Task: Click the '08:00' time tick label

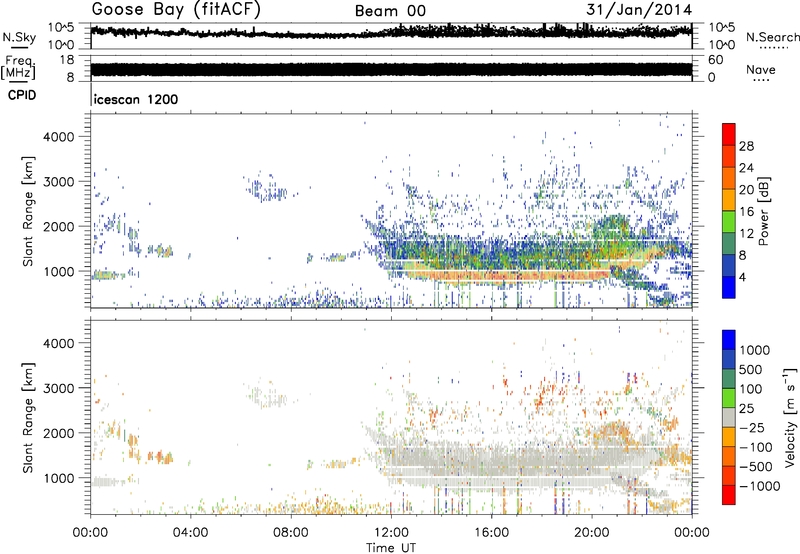Action: (291, 533)
